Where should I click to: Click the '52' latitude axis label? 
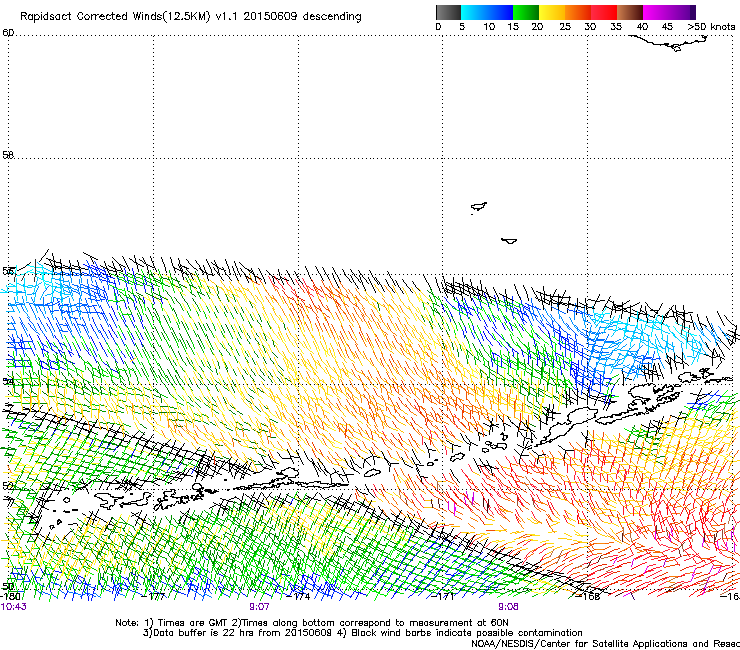point(8,486)
